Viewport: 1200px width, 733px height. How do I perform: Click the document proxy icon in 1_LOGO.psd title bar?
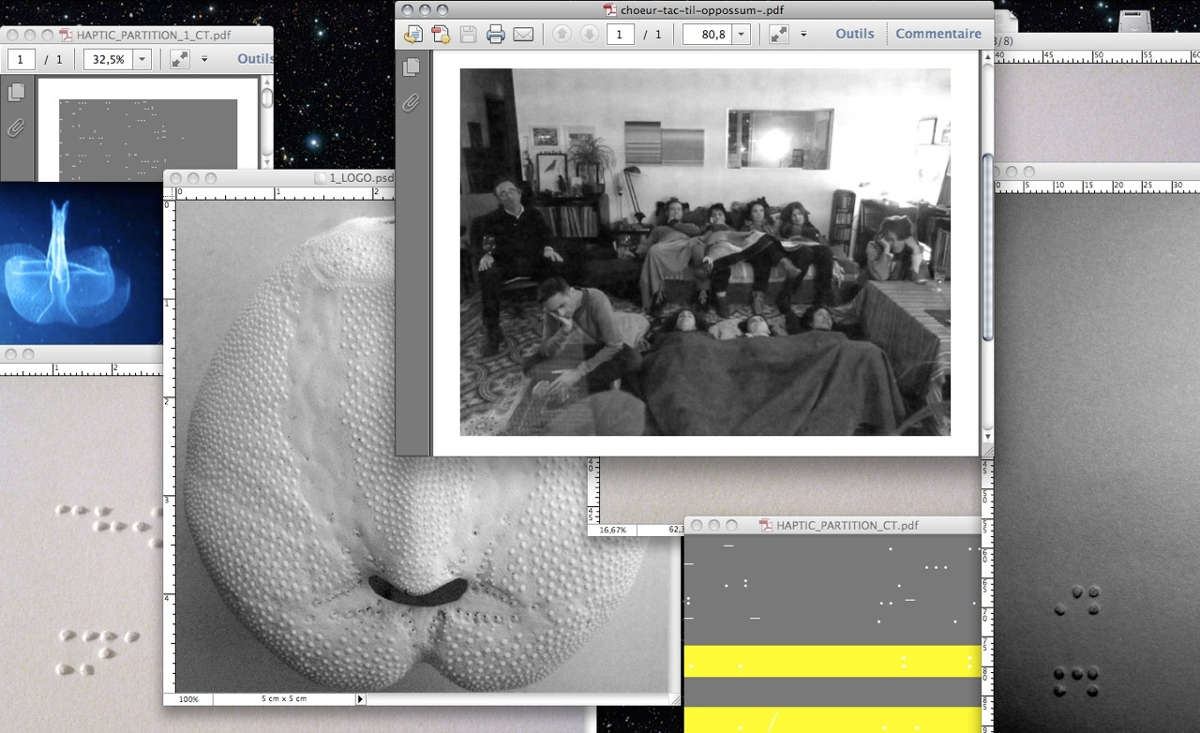pyautogui.click(x=320, y=178)
